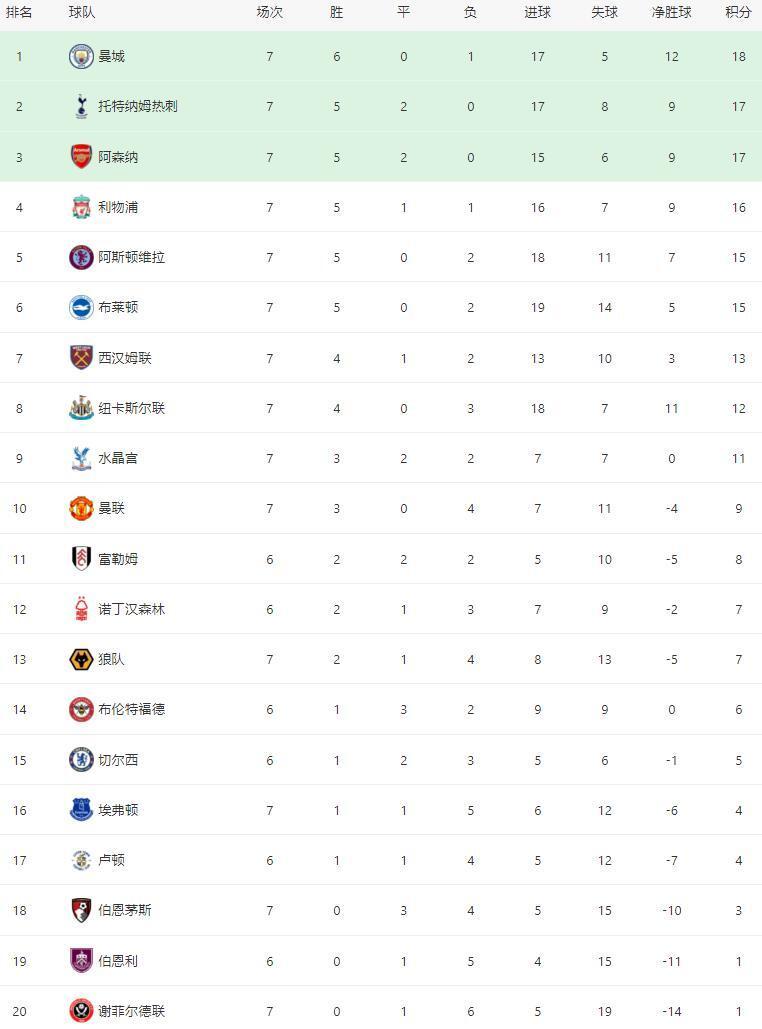Click the Manchester City (曼城) crest icon
This screenshot has width=762, height=1029.
pos(81,56)
